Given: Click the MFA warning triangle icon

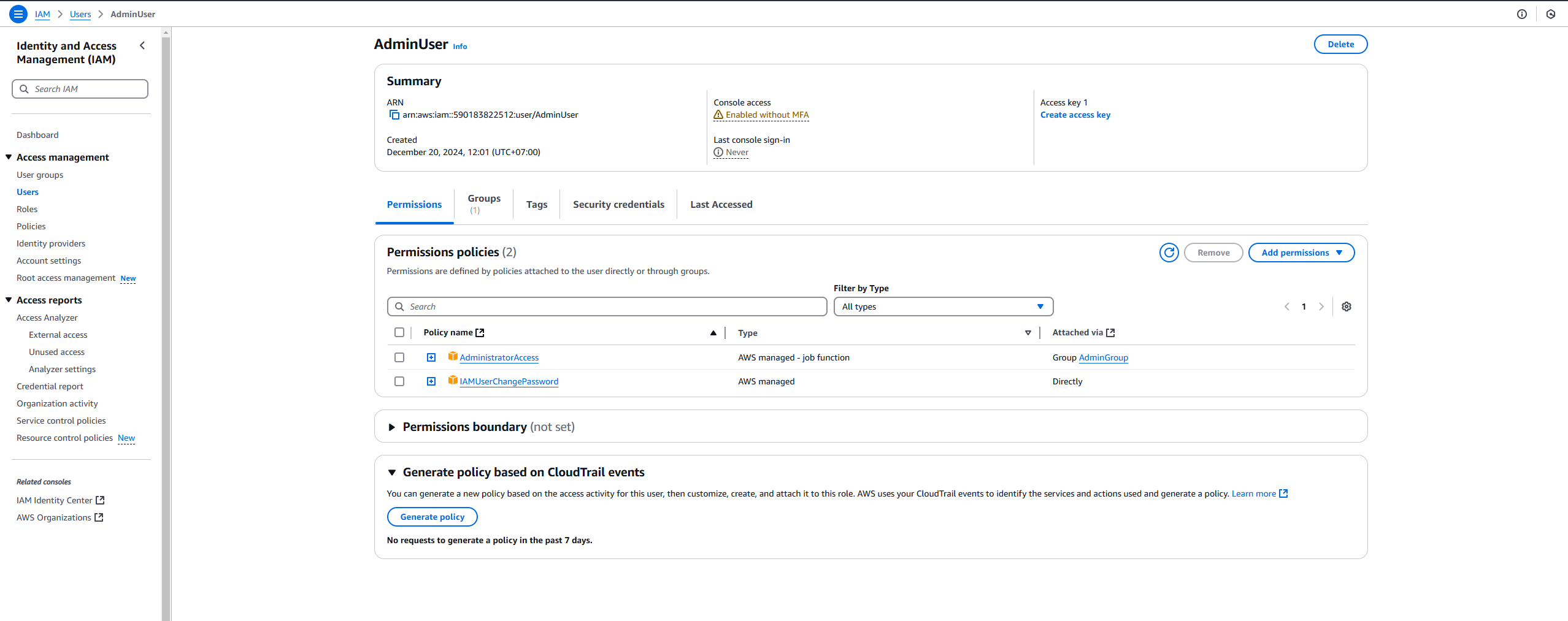Looking at the screenshot, I should [x=718, y=115].
